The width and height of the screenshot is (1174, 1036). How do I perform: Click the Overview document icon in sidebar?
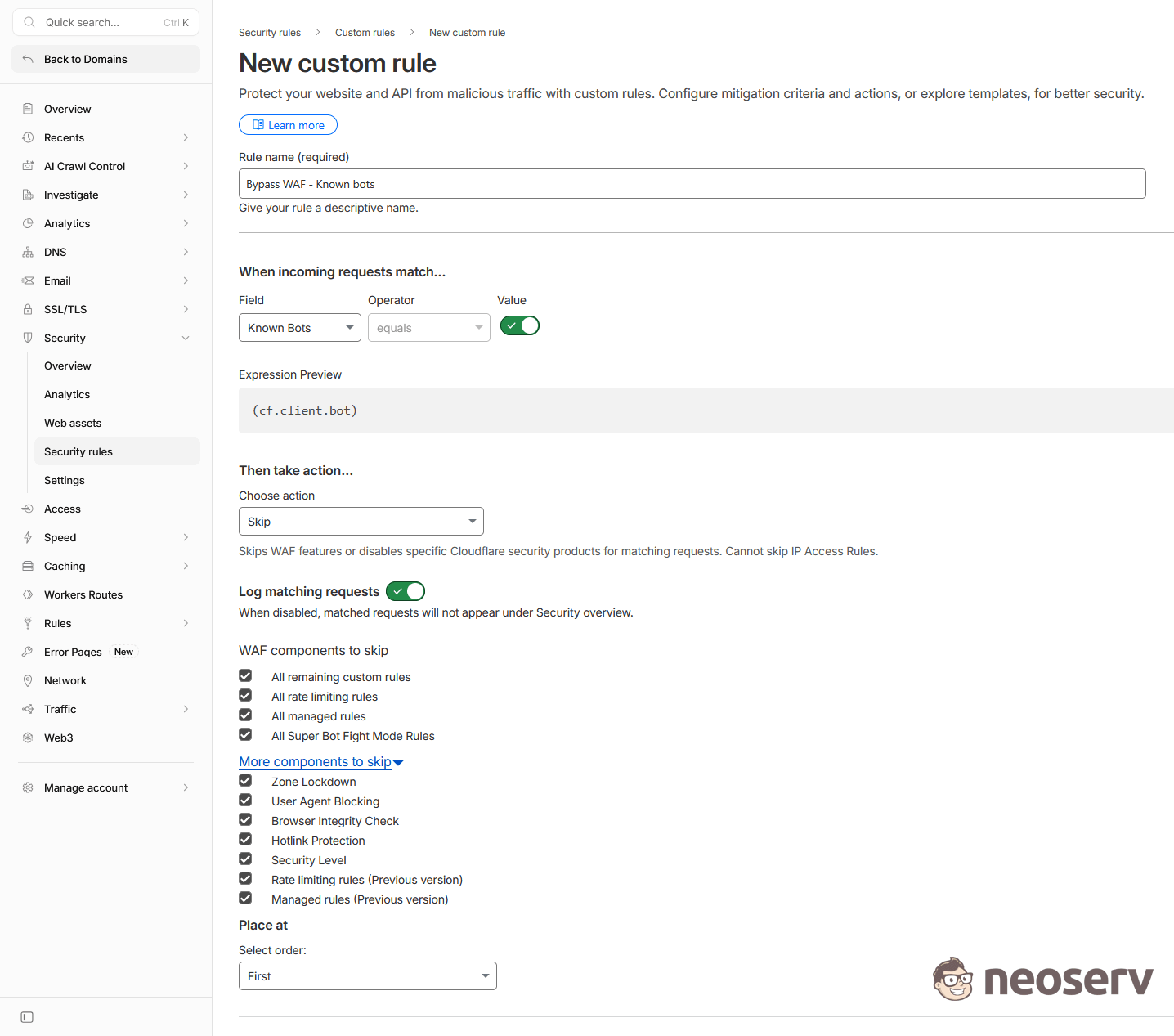[x=28, y=109]
